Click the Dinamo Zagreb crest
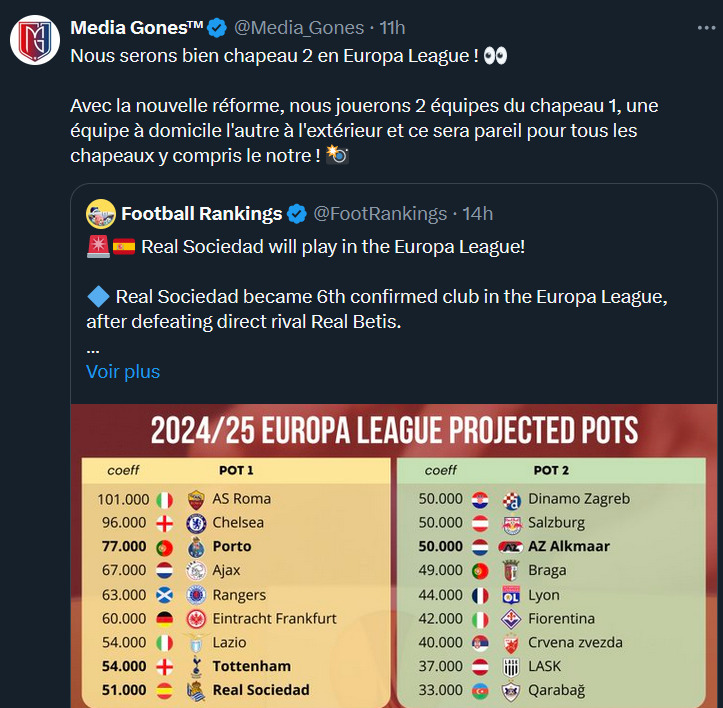 click(x=511, y=500)
